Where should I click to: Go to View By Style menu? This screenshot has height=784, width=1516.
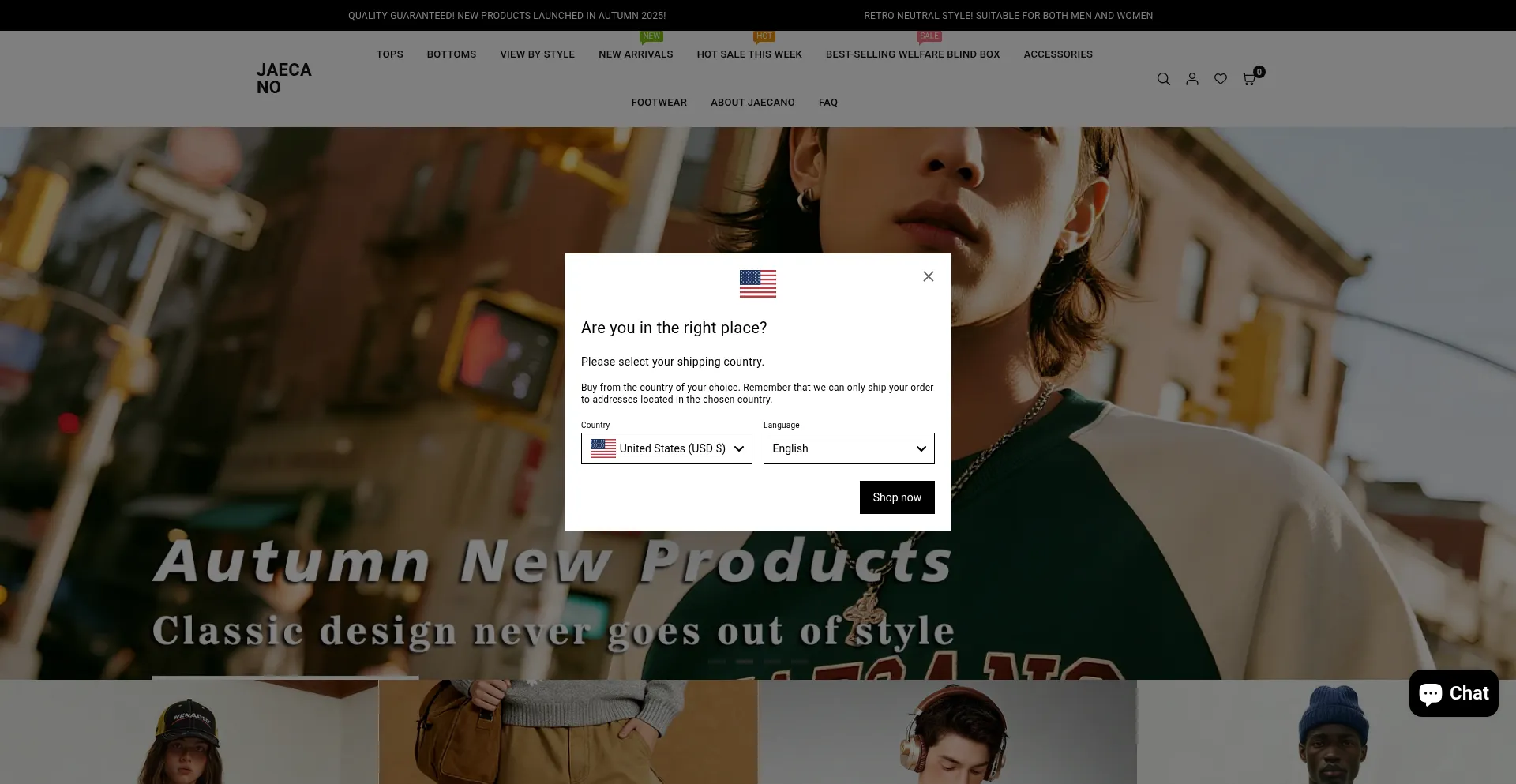tap(537, 54)
